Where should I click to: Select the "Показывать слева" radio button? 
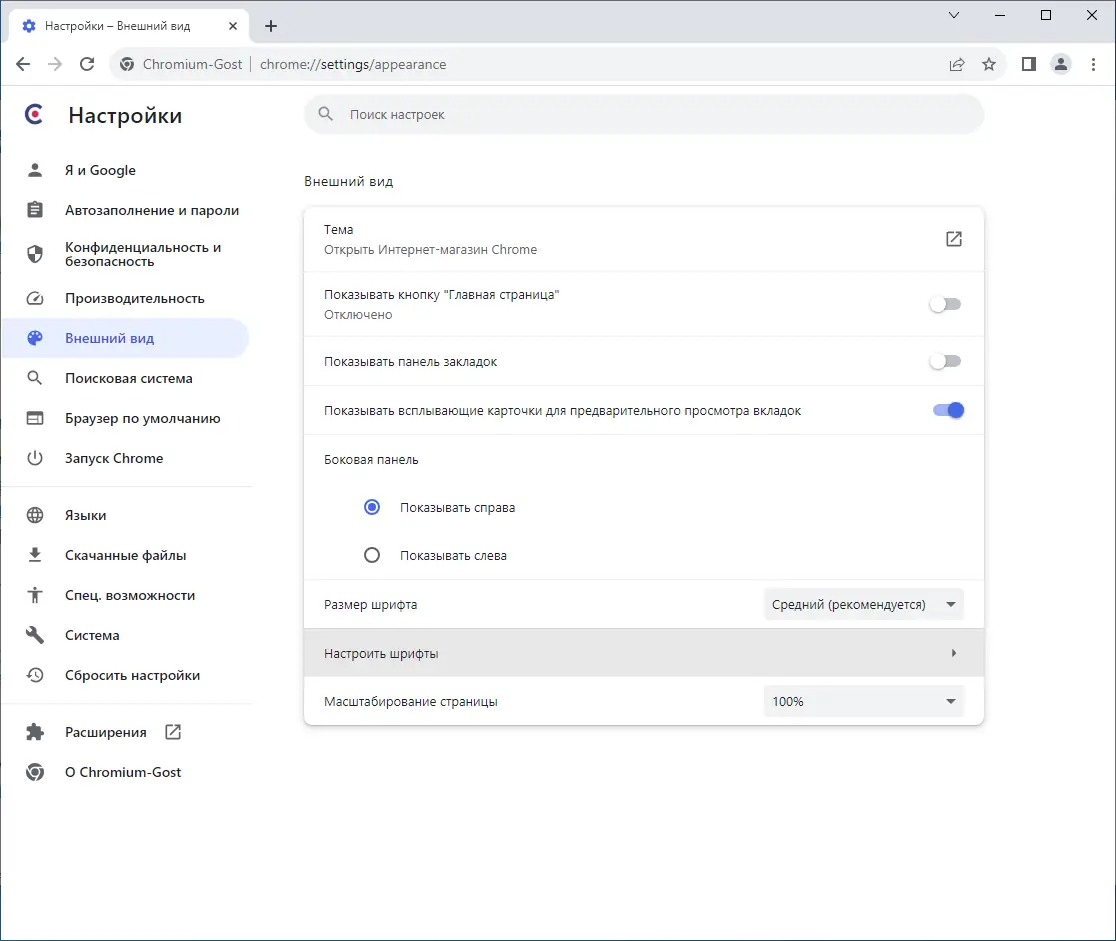click(x=372, y=555)
